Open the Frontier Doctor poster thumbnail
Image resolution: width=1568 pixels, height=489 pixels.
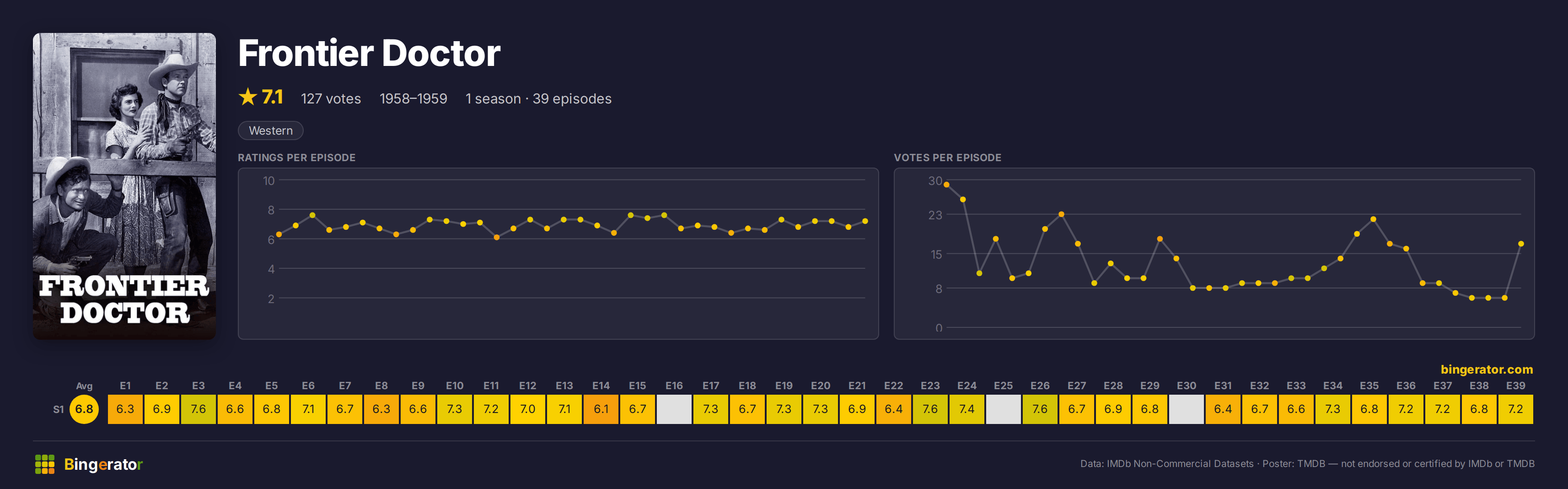(124, 186)
